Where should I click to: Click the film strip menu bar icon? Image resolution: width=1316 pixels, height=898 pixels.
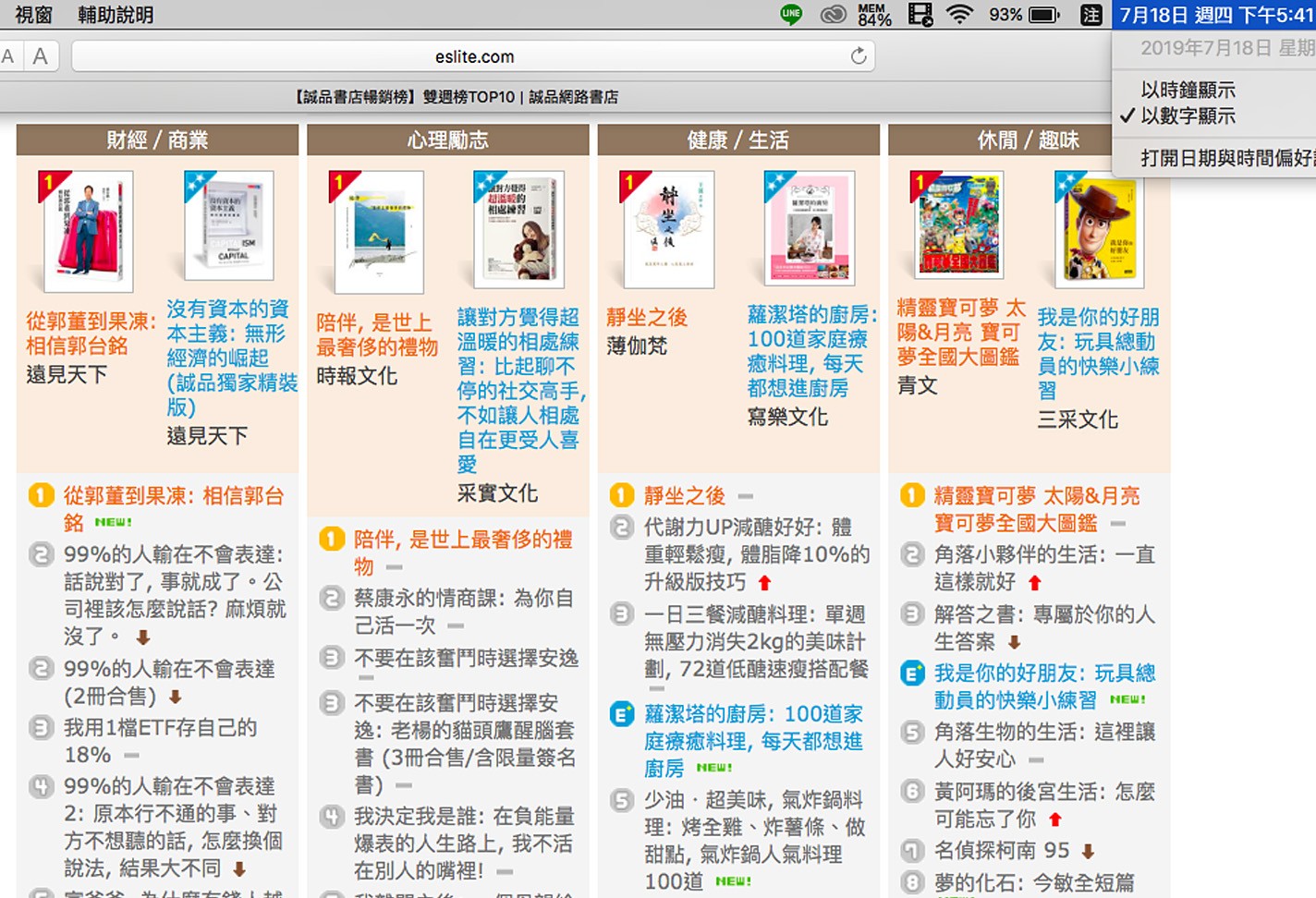(x=920, y=14)
